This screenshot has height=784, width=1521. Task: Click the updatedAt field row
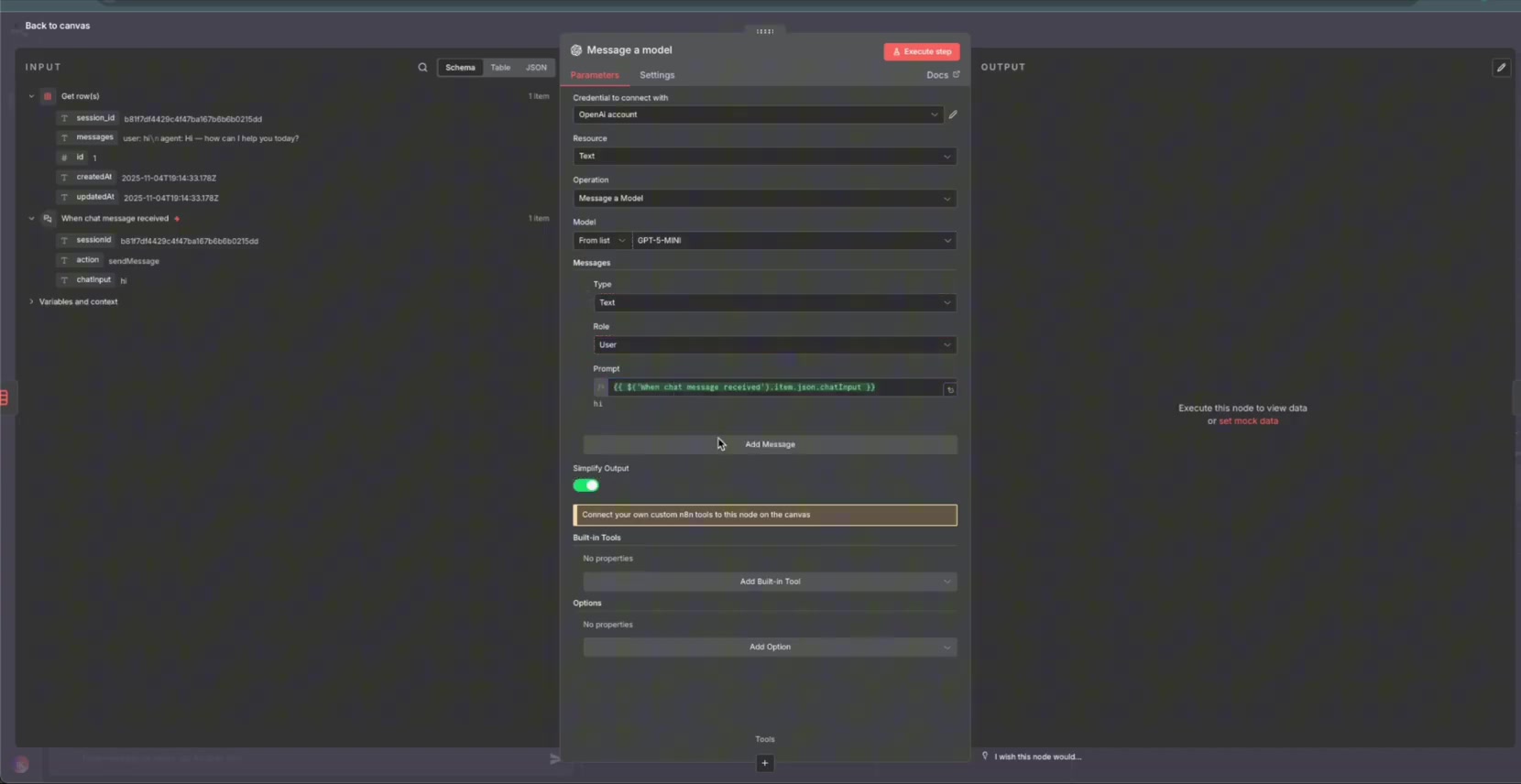point(138,198)
